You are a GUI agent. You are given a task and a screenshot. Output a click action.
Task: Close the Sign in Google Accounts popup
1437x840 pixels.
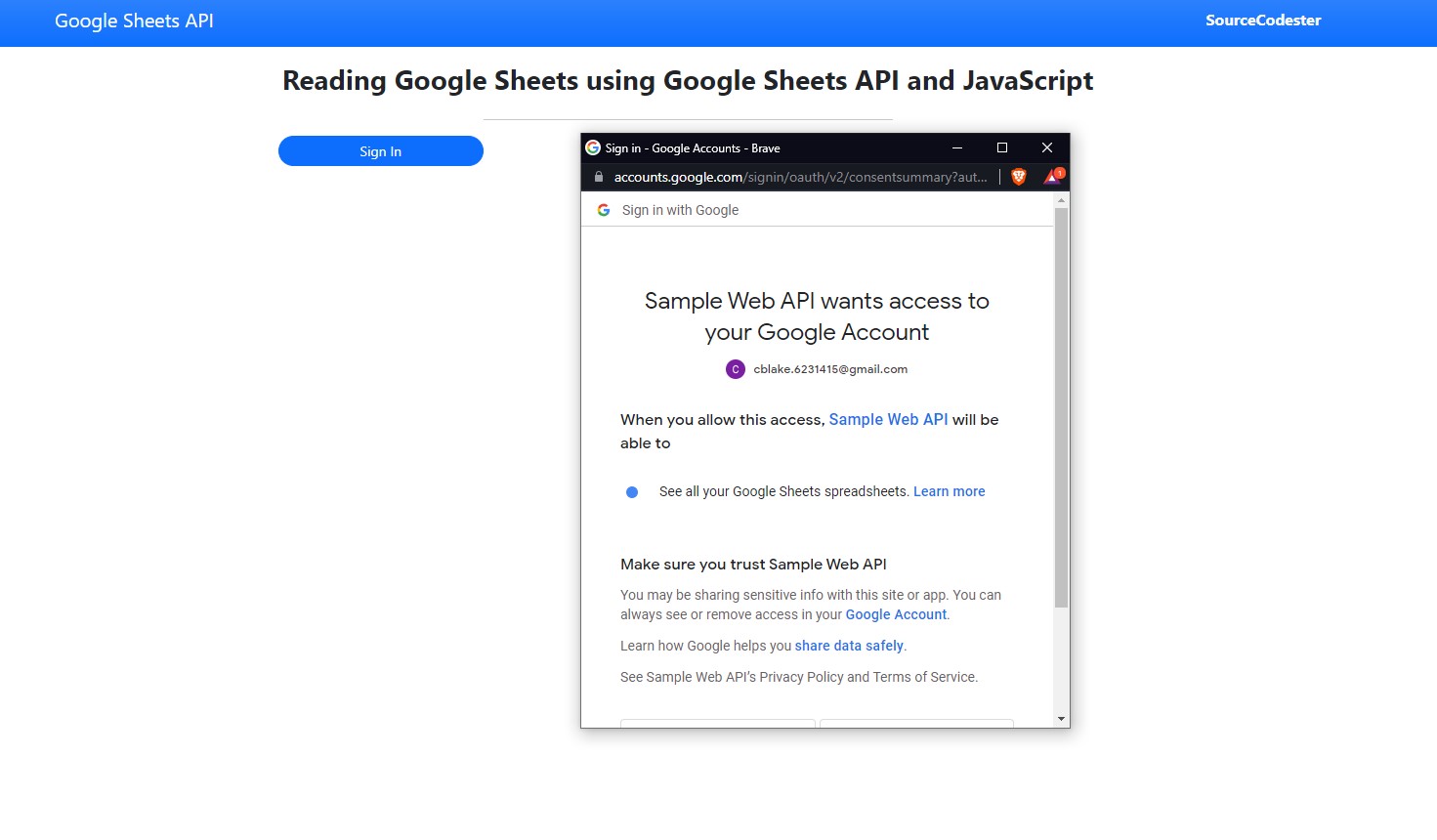(1047, 147)
